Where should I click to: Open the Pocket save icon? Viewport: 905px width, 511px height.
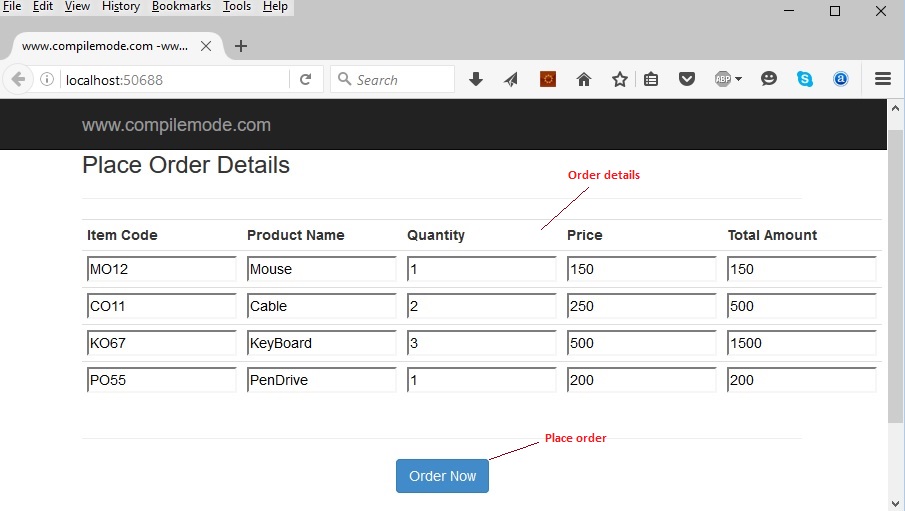(x=687, y=79)
